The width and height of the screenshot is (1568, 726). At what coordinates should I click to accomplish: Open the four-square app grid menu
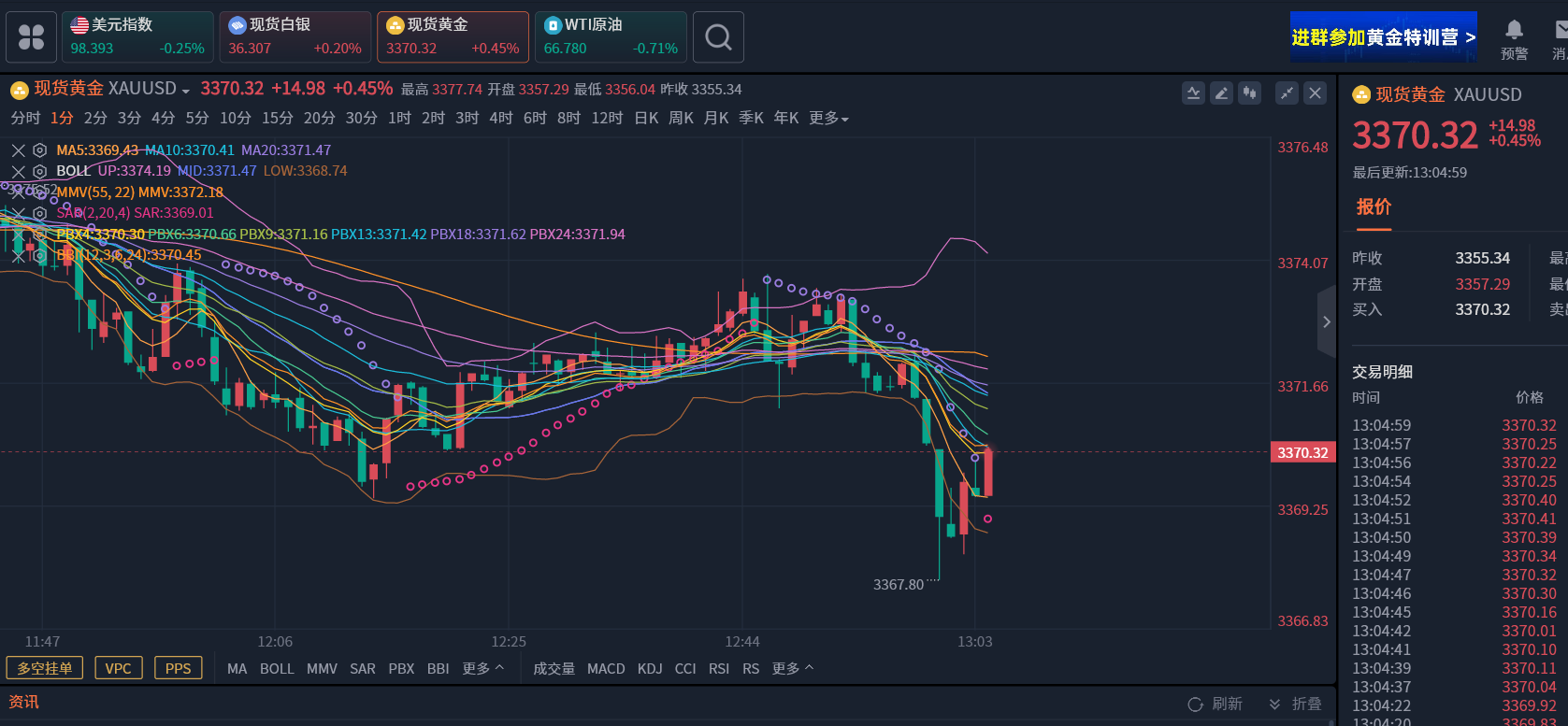(32, 37)
